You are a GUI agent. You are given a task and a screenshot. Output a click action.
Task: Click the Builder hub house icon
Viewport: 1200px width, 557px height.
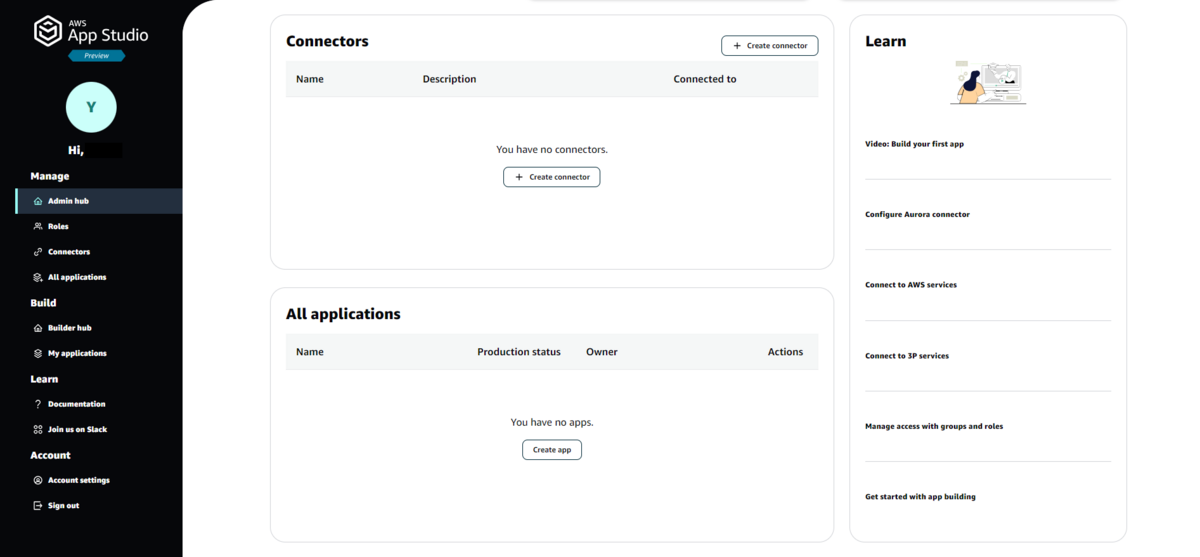38,328
